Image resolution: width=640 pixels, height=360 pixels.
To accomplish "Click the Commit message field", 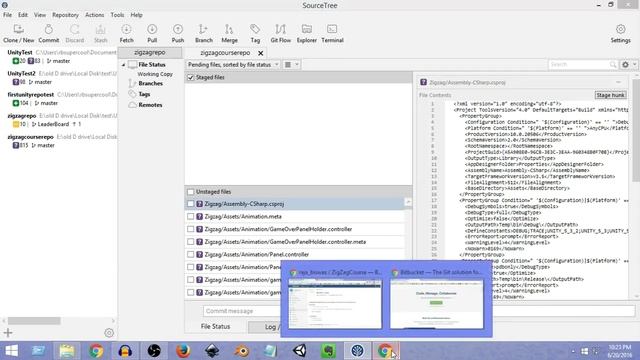I will click(419, 311).
